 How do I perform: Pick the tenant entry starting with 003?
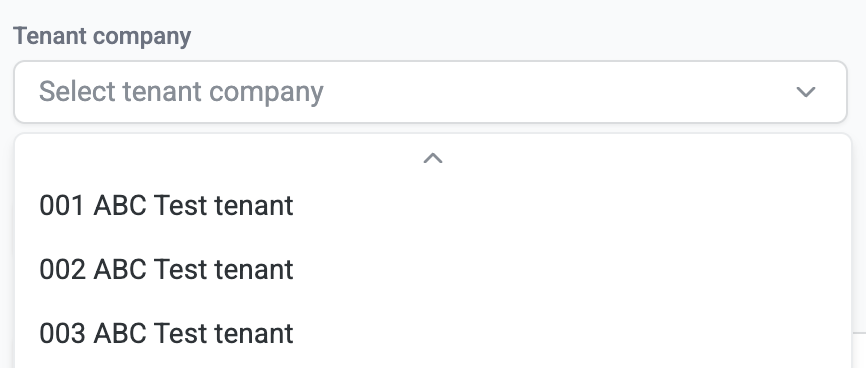[432, 334]
